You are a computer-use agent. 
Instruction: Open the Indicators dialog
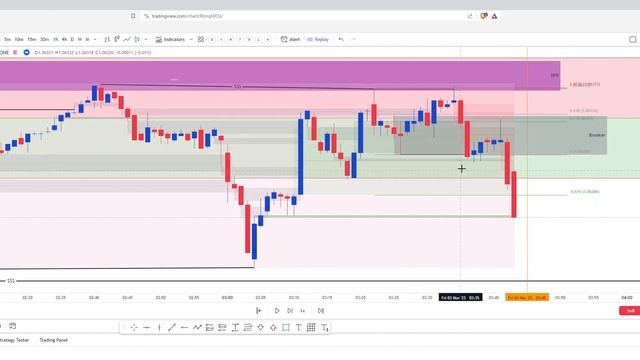(170, 40)
